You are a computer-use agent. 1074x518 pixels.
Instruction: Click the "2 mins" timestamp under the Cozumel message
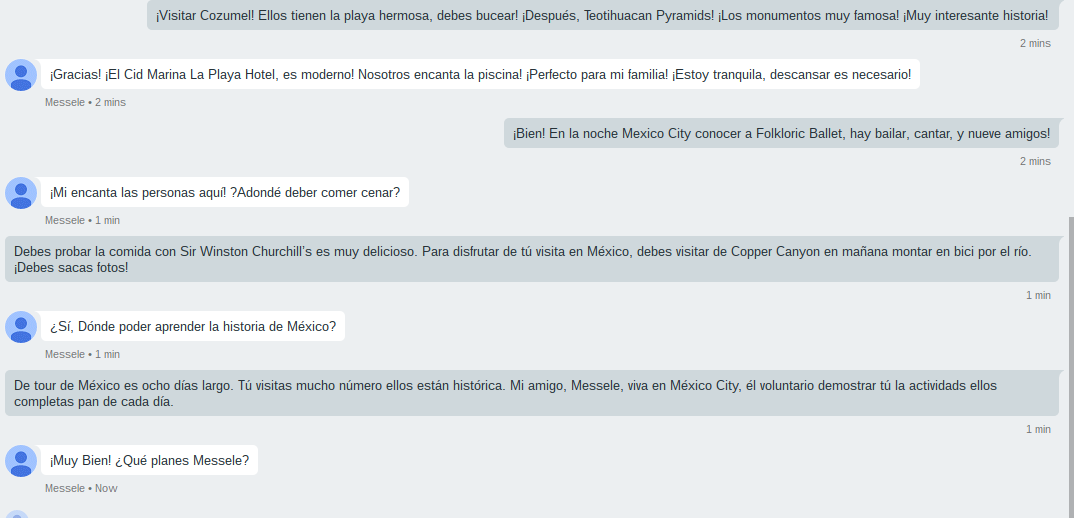click(x=1035, y=43)
